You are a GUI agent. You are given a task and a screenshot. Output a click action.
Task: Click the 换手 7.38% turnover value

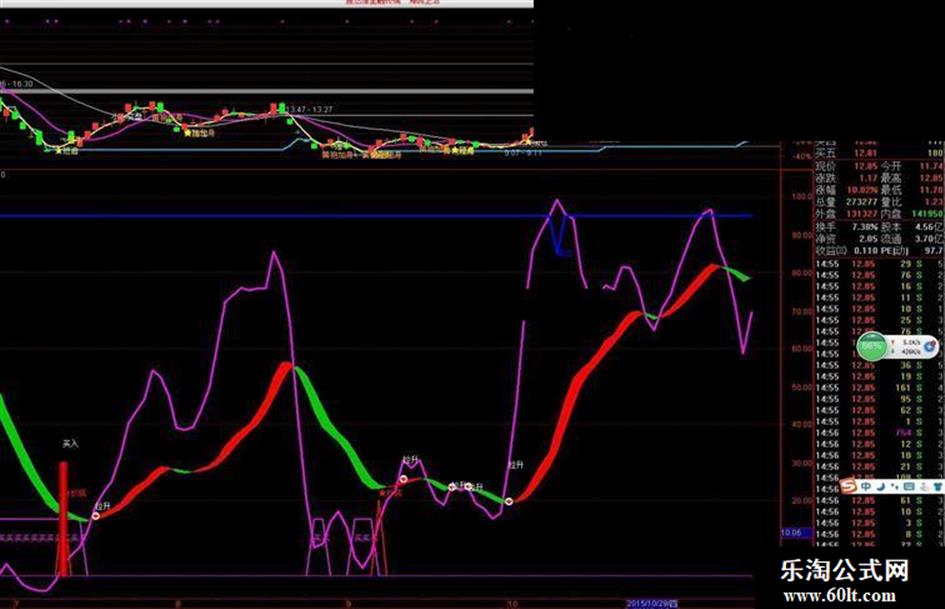(865, 227)
